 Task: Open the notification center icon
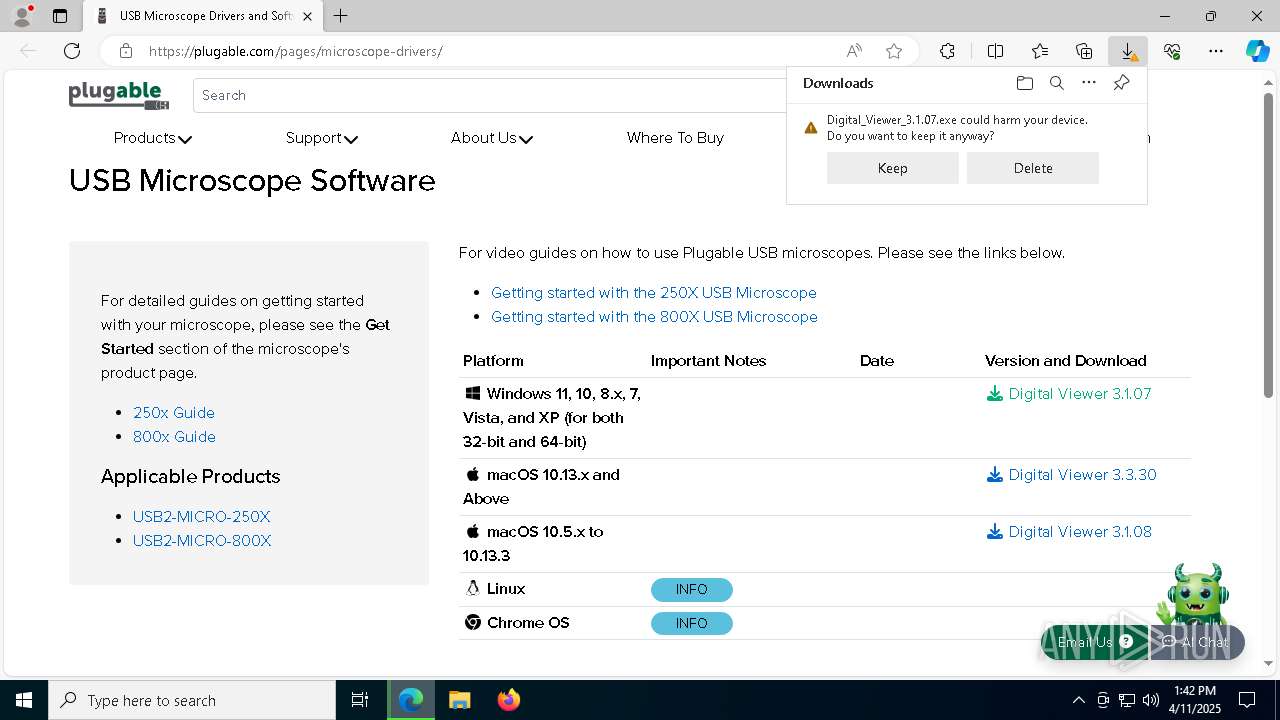tap(1247, 700)
